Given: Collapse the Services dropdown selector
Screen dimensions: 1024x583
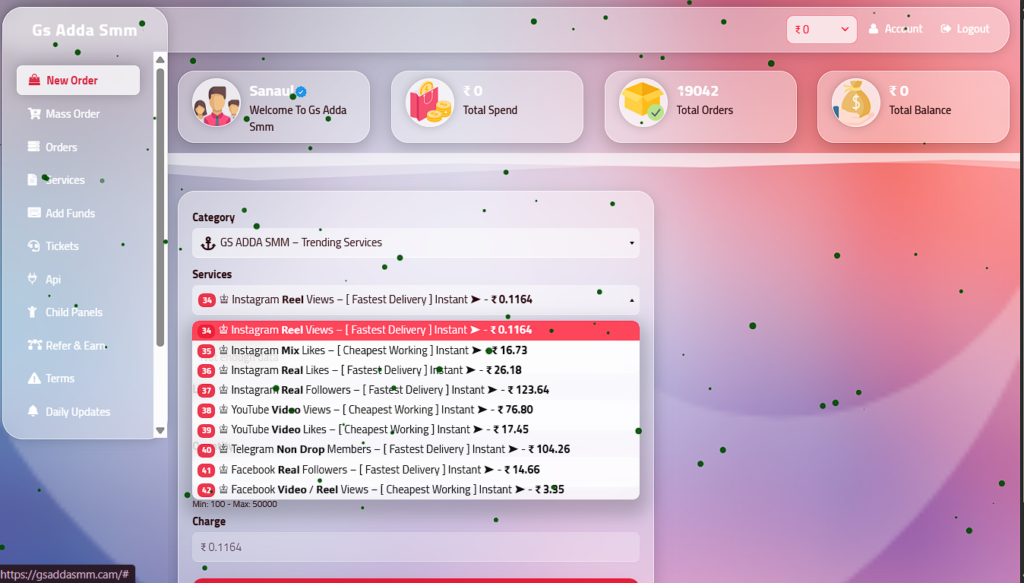Looking at the screenshot, I should coord(415,300).
